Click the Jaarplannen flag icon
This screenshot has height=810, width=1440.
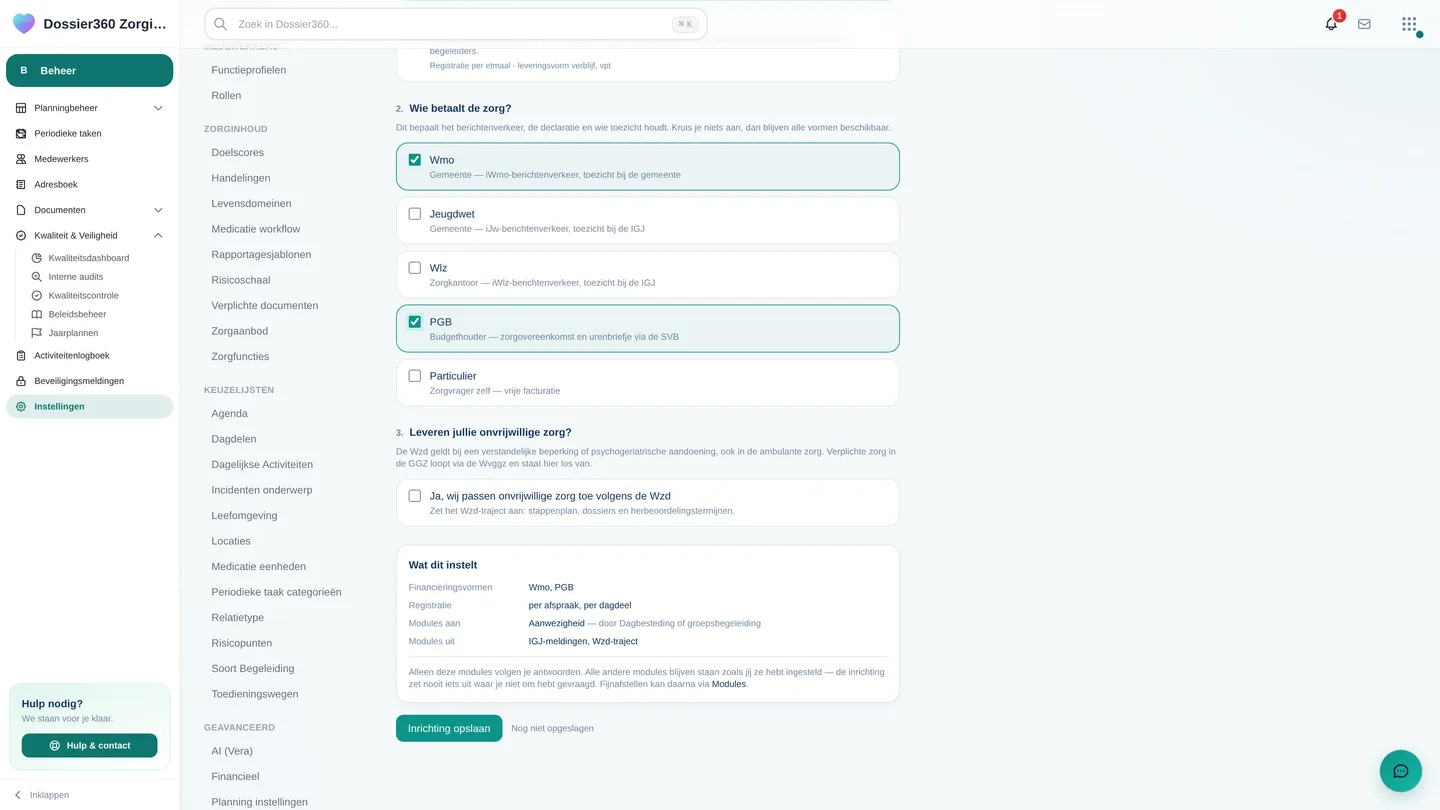point(37,333)
